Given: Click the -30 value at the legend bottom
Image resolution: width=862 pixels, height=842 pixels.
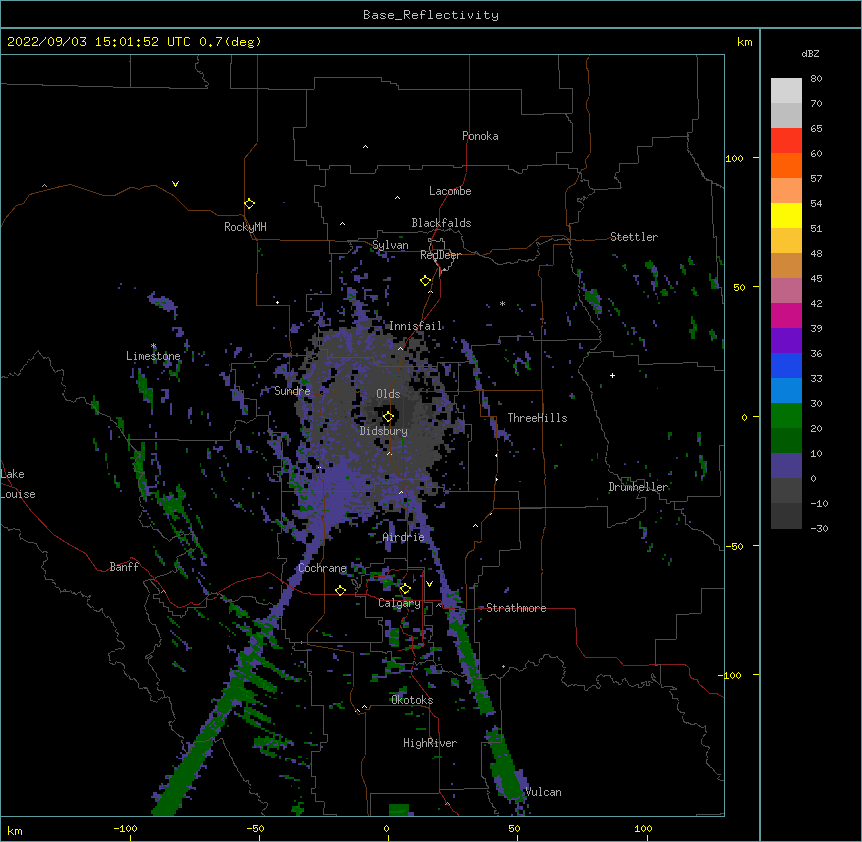Looking at the screenshot, I should tap(819, 528).
